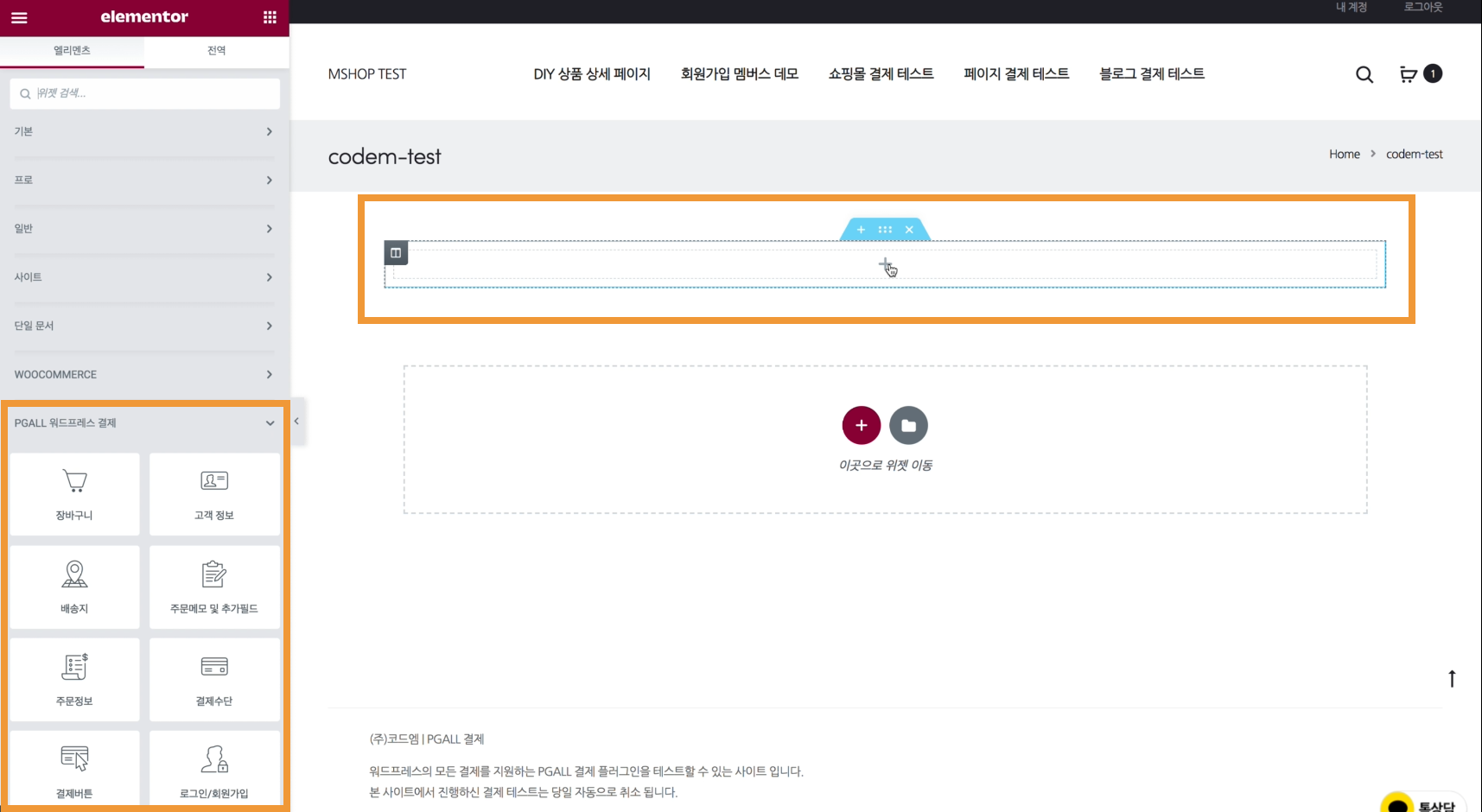Expand the WOOCOMMERCE widget category
Image resolution: width=1482 pixels, height=812 pixels.
[143, 374]
